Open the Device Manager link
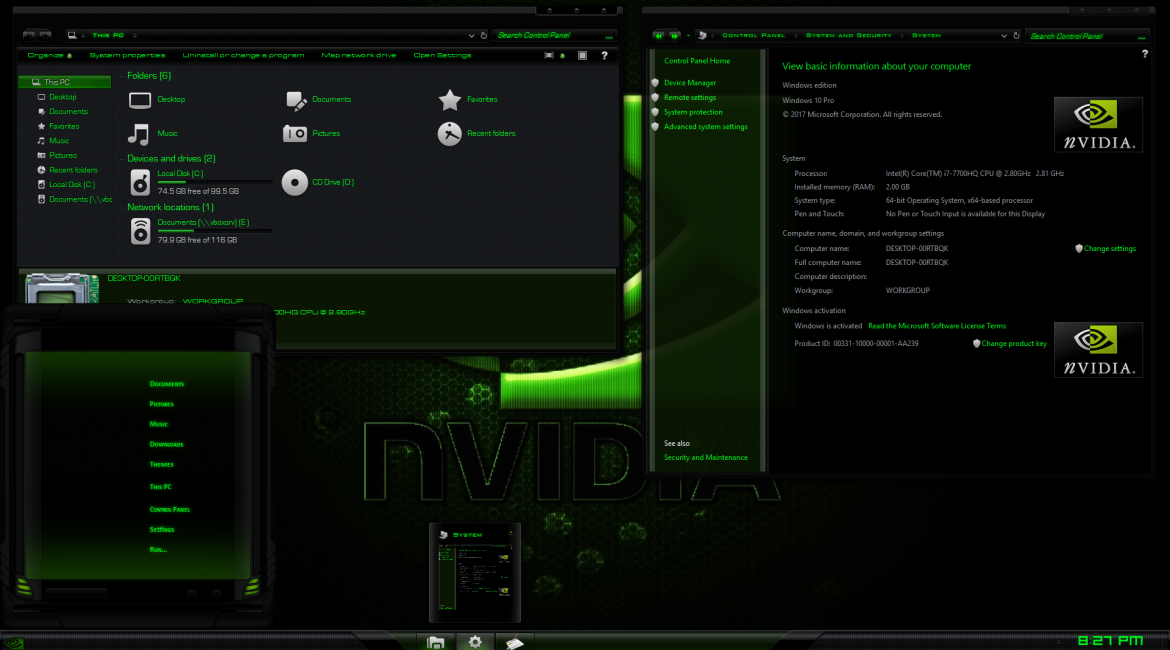1170x650 pixels. (690, 83)
